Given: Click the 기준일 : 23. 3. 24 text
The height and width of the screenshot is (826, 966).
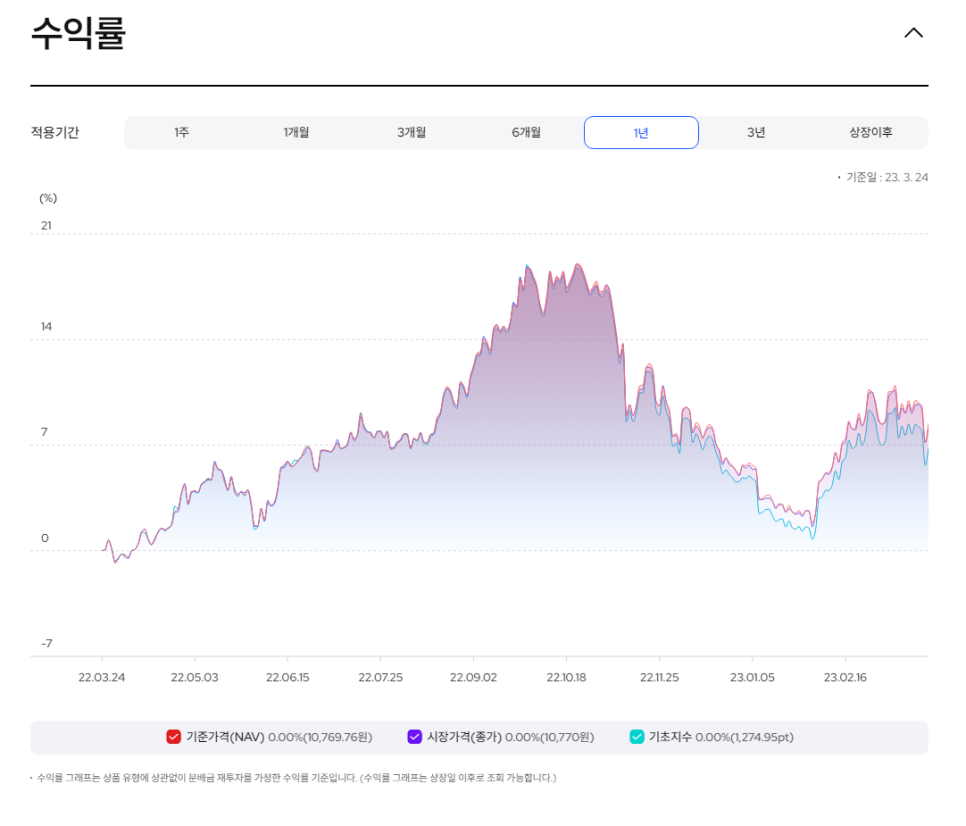Looking at the screenshot, I should point(887,177).
